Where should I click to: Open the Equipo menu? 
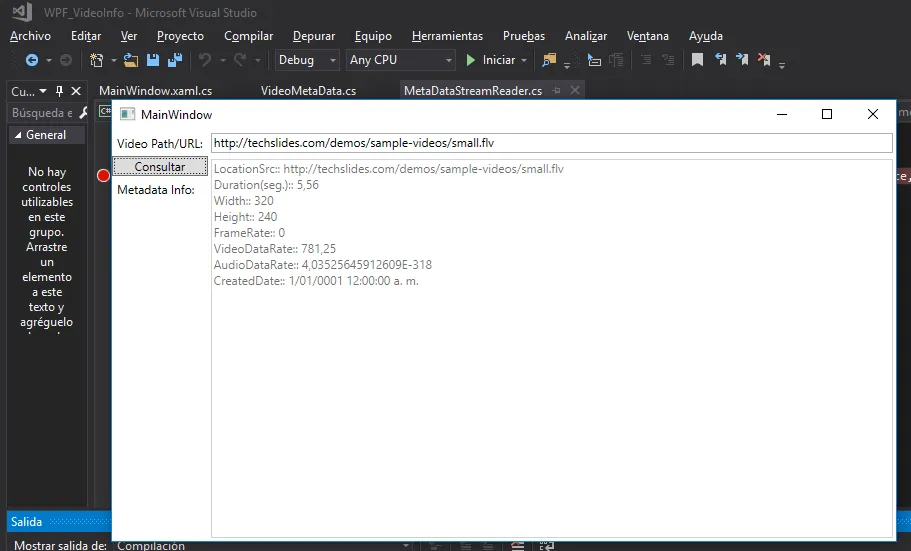(x=373, y=36)
